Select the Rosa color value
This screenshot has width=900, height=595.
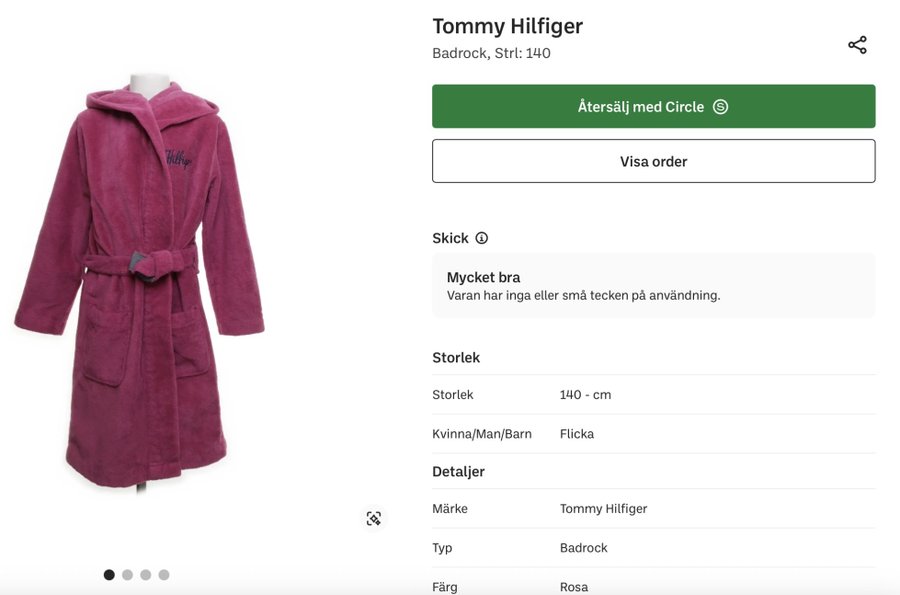tap(574, 587)
